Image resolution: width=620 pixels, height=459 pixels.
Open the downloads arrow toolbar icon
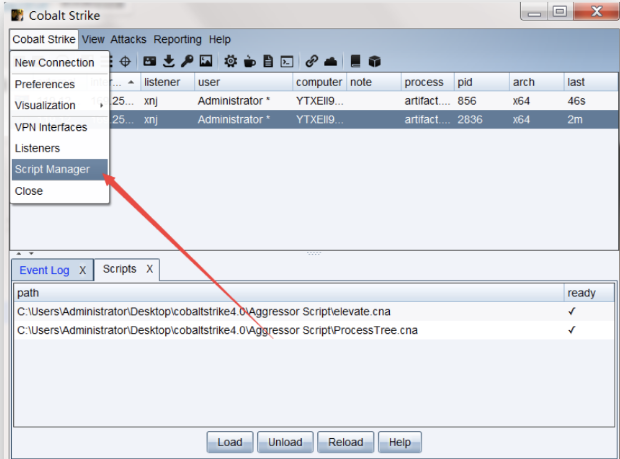click(x=169, y=61)
